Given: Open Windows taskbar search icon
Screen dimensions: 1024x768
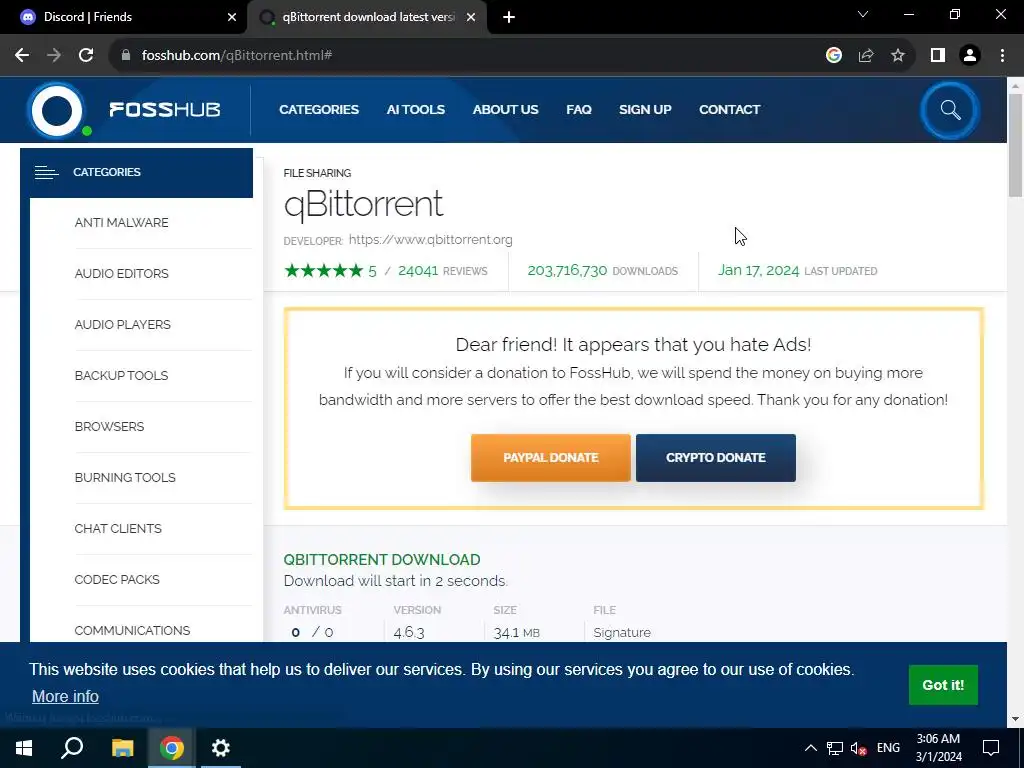Looking at the screenshot, I should coord(72,748).
